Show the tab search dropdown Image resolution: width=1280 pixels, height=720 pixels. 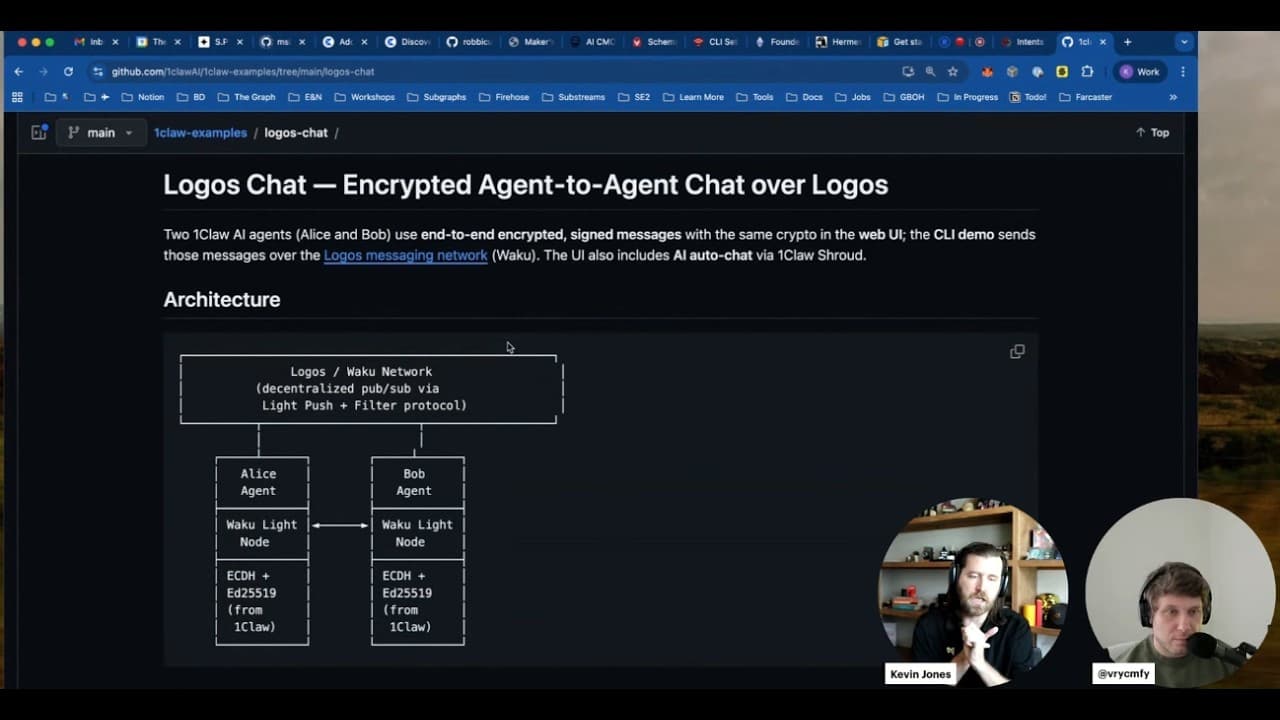[x=1184, y=42]
